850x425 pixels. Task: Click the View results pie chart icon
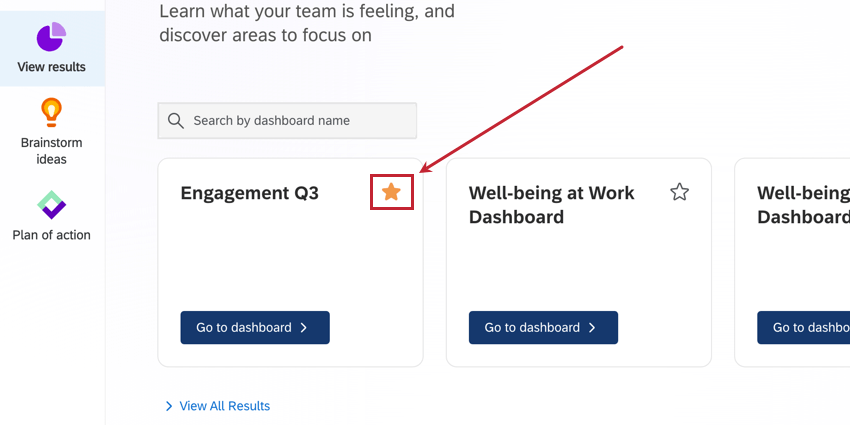click(51, 37)
